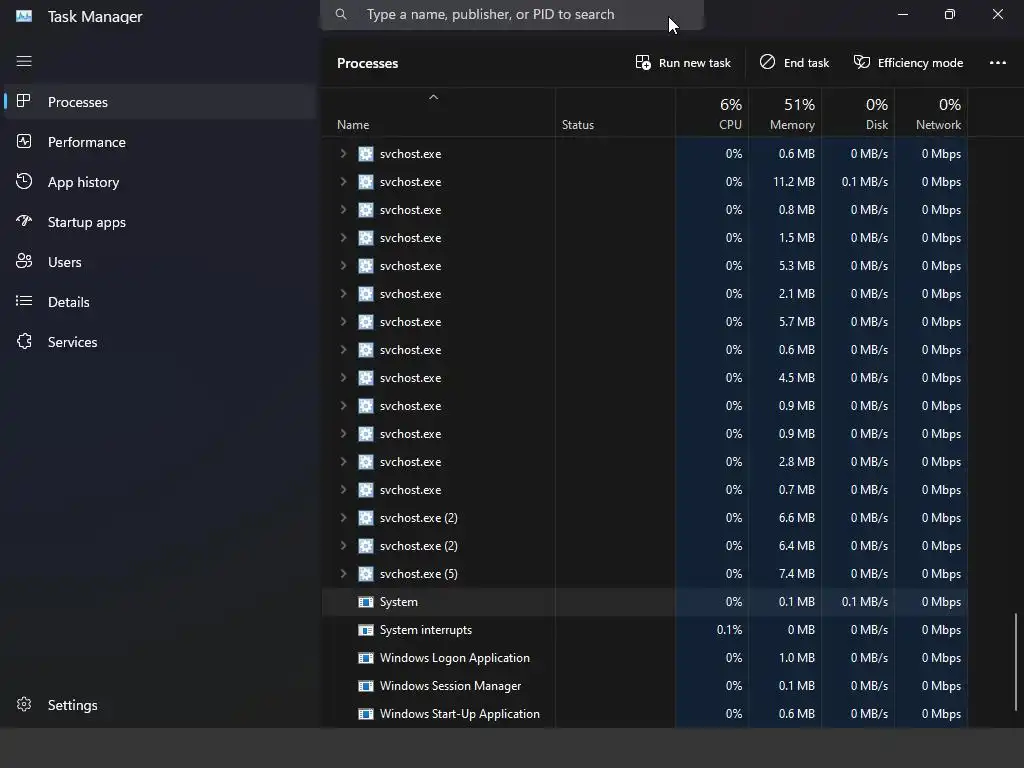This screenshot has width=1024, height=768.
Task: Select Windows Start-Up Application row
Action: coord(645,714)
